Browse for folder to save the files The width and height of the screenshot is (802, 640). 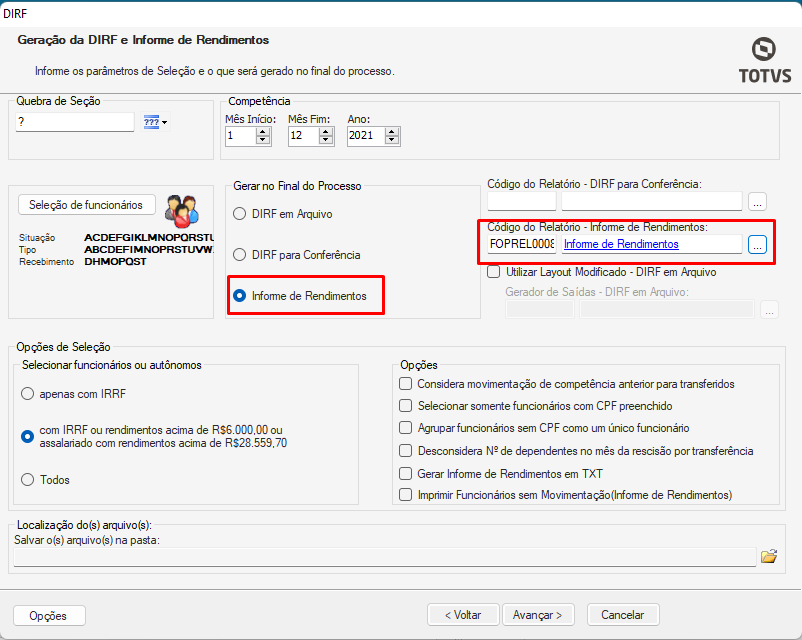click(x=769, y=556)
